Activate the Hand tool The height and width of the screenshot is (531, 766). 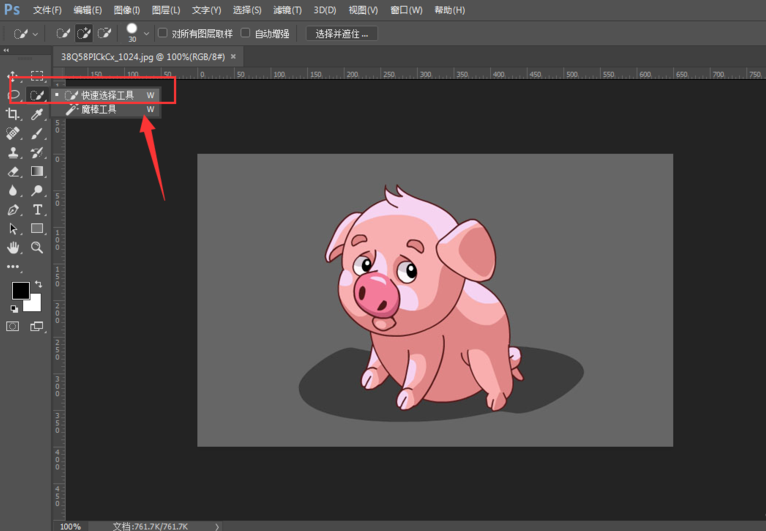(13, 247)
